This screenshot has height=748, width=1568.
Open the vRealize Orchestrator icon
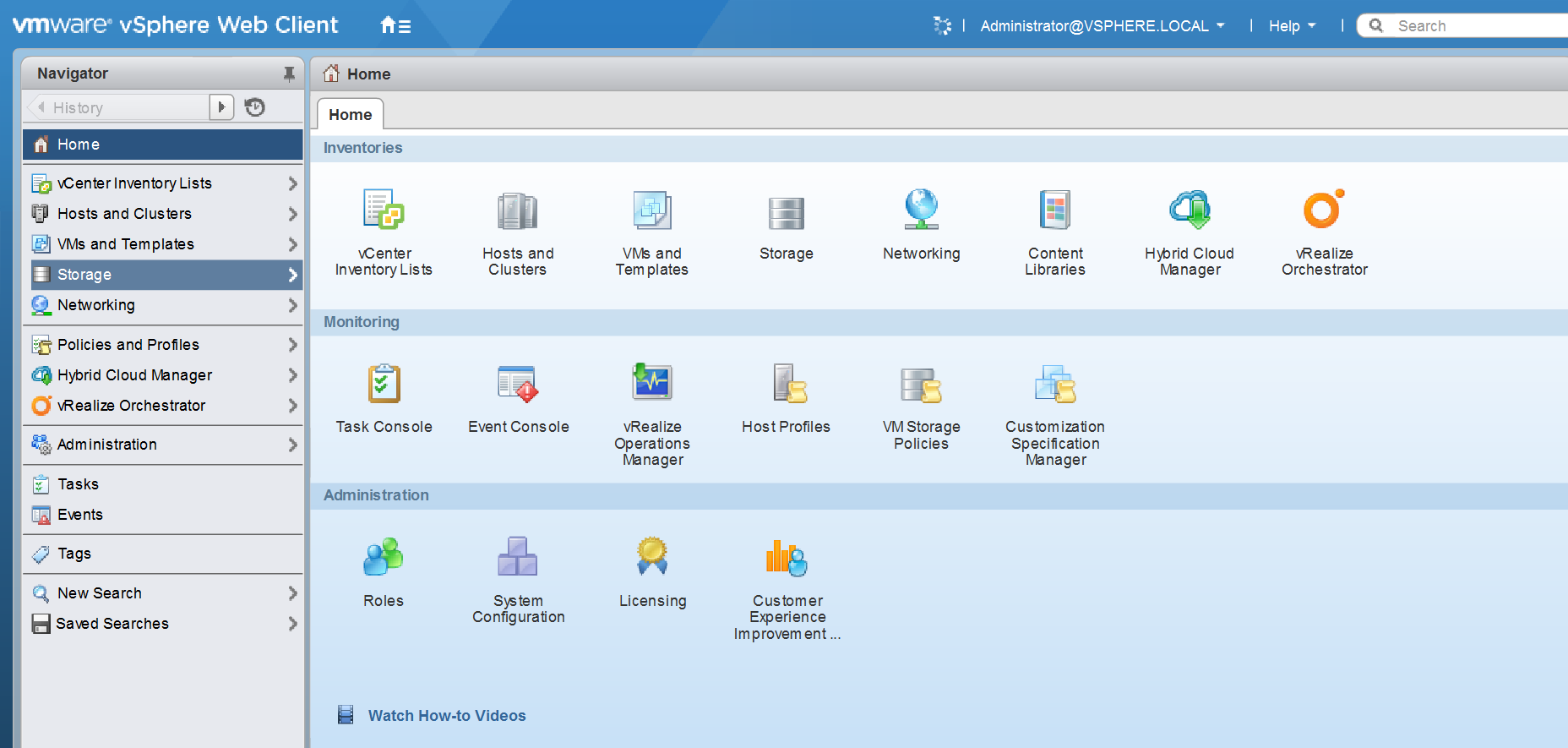[x=1323, y=210]
